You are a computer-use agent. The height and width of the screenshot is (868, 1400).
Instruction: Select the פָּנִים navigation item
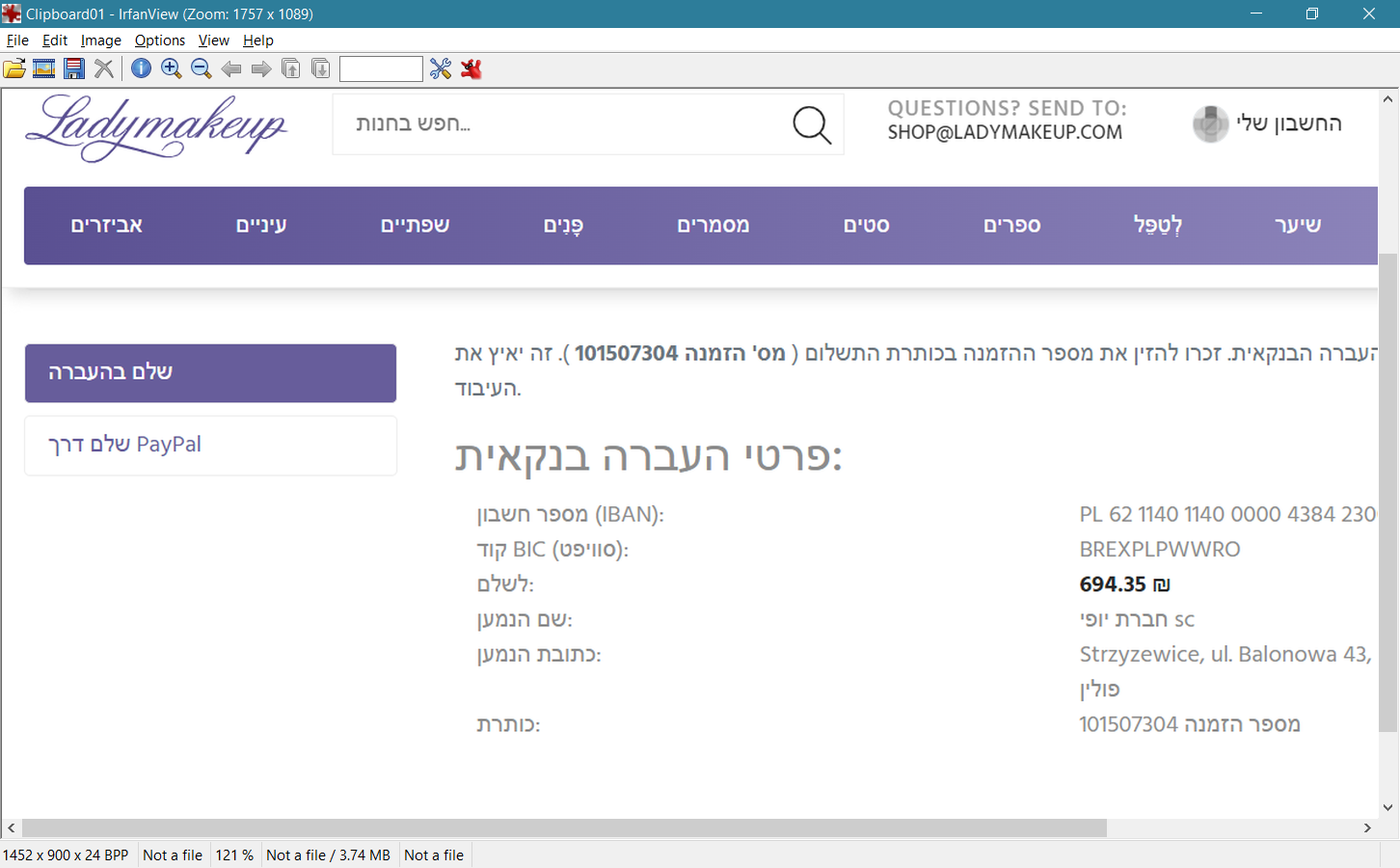tap(563, 226)
